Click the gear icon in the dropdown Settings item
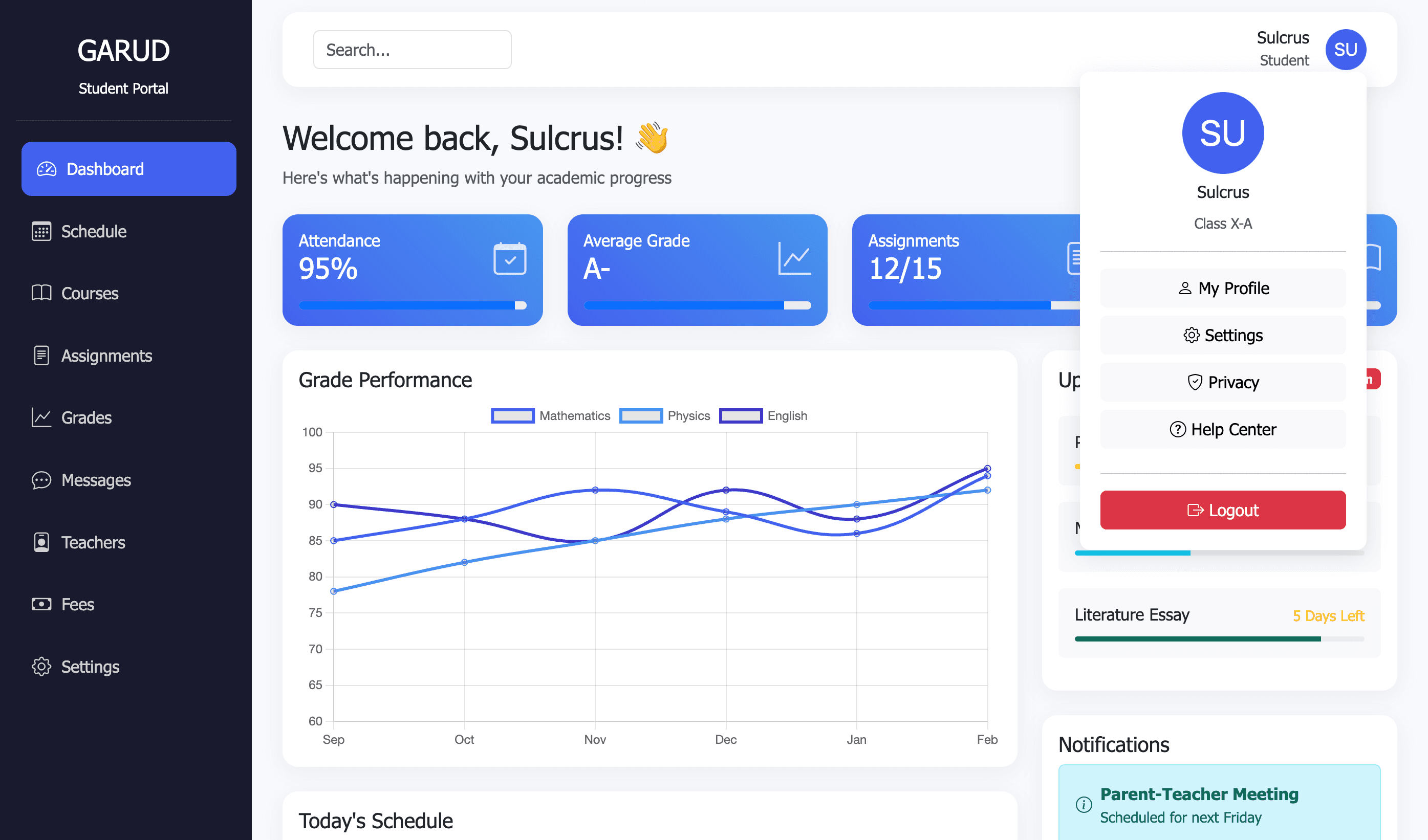This screenshot has height=840, width=1428. click(x=1191, y=335)
